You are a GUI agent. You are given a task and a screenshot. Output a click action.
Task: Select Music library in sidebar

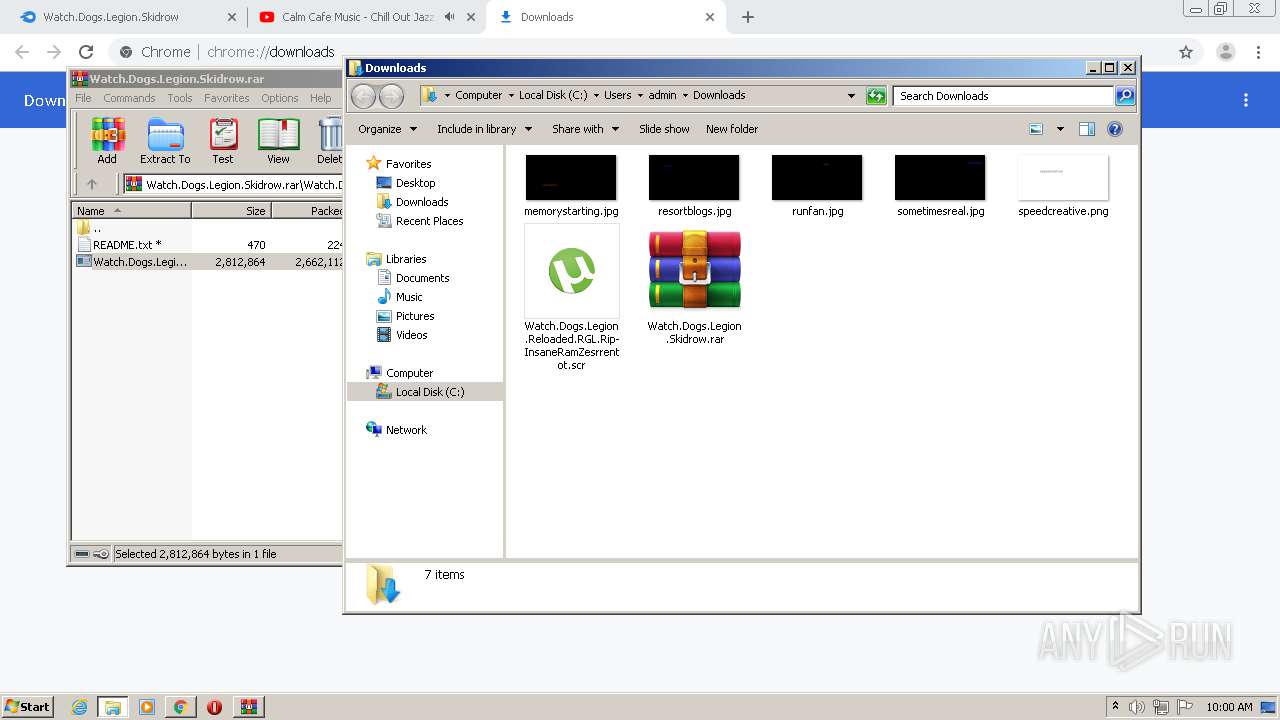tap(409, 297)
